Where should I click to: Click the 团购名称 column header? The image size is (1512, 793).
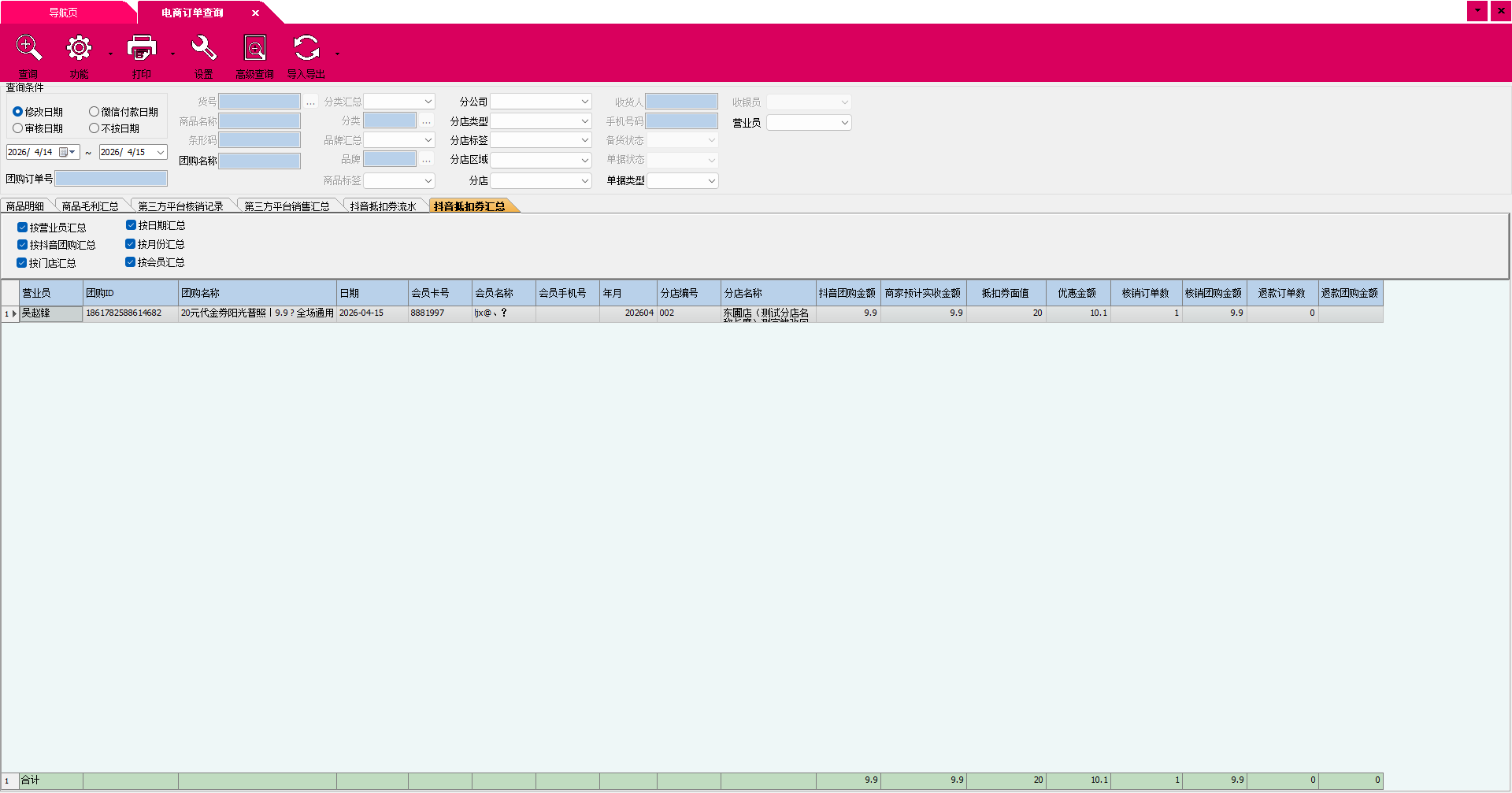(x=257, y=293)
